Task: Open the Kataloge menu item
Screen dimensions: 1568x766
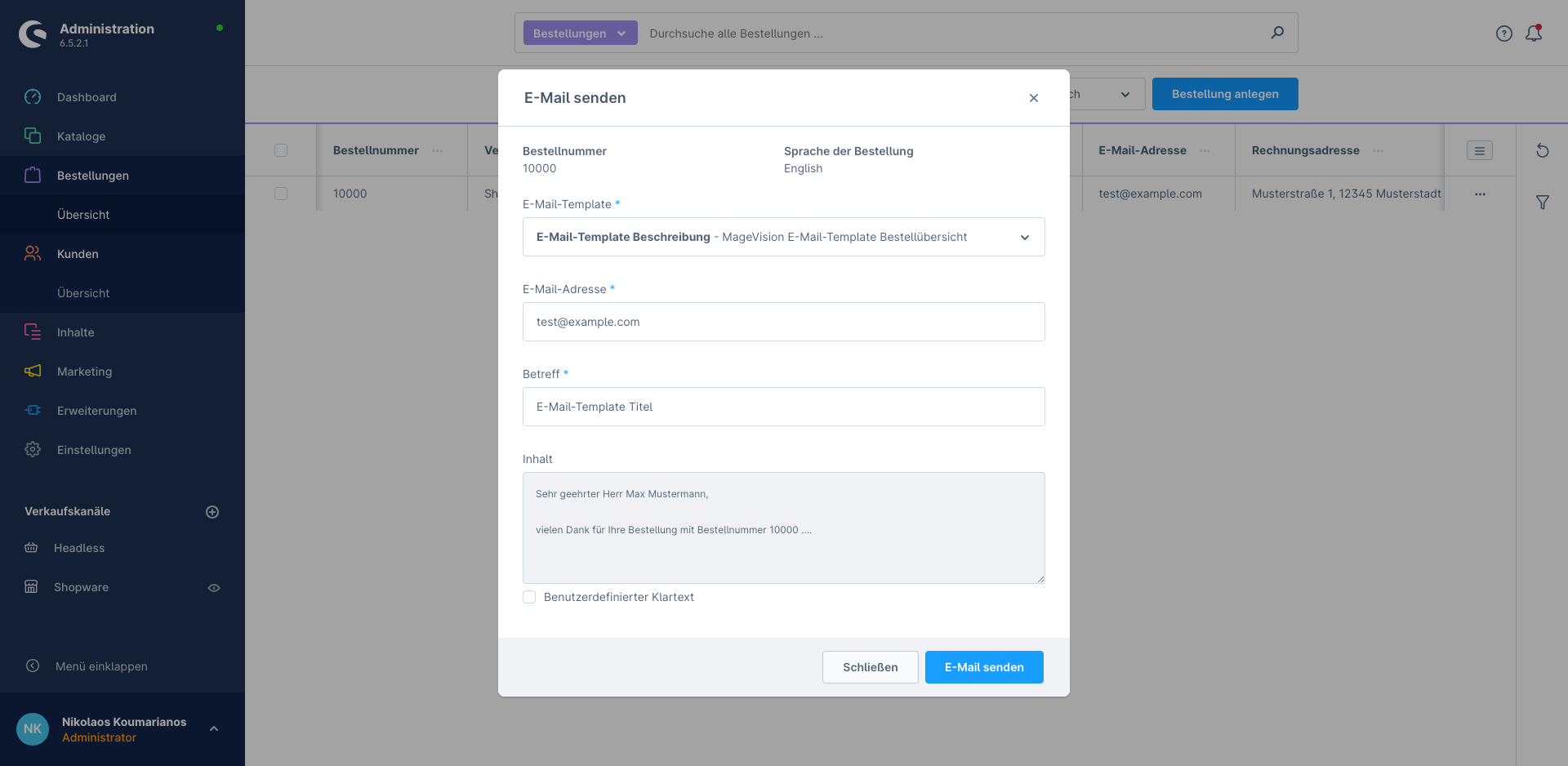Action: pos(81,136)
